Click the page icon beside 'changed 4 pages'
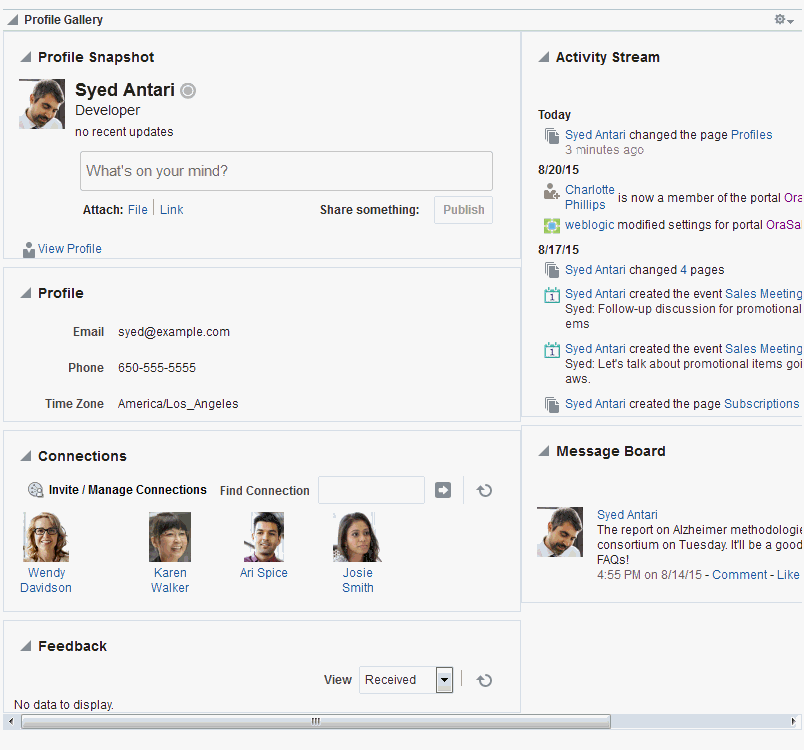Viewport: 804px width, 750px height. pyautogui.click(x=552, y=270)
